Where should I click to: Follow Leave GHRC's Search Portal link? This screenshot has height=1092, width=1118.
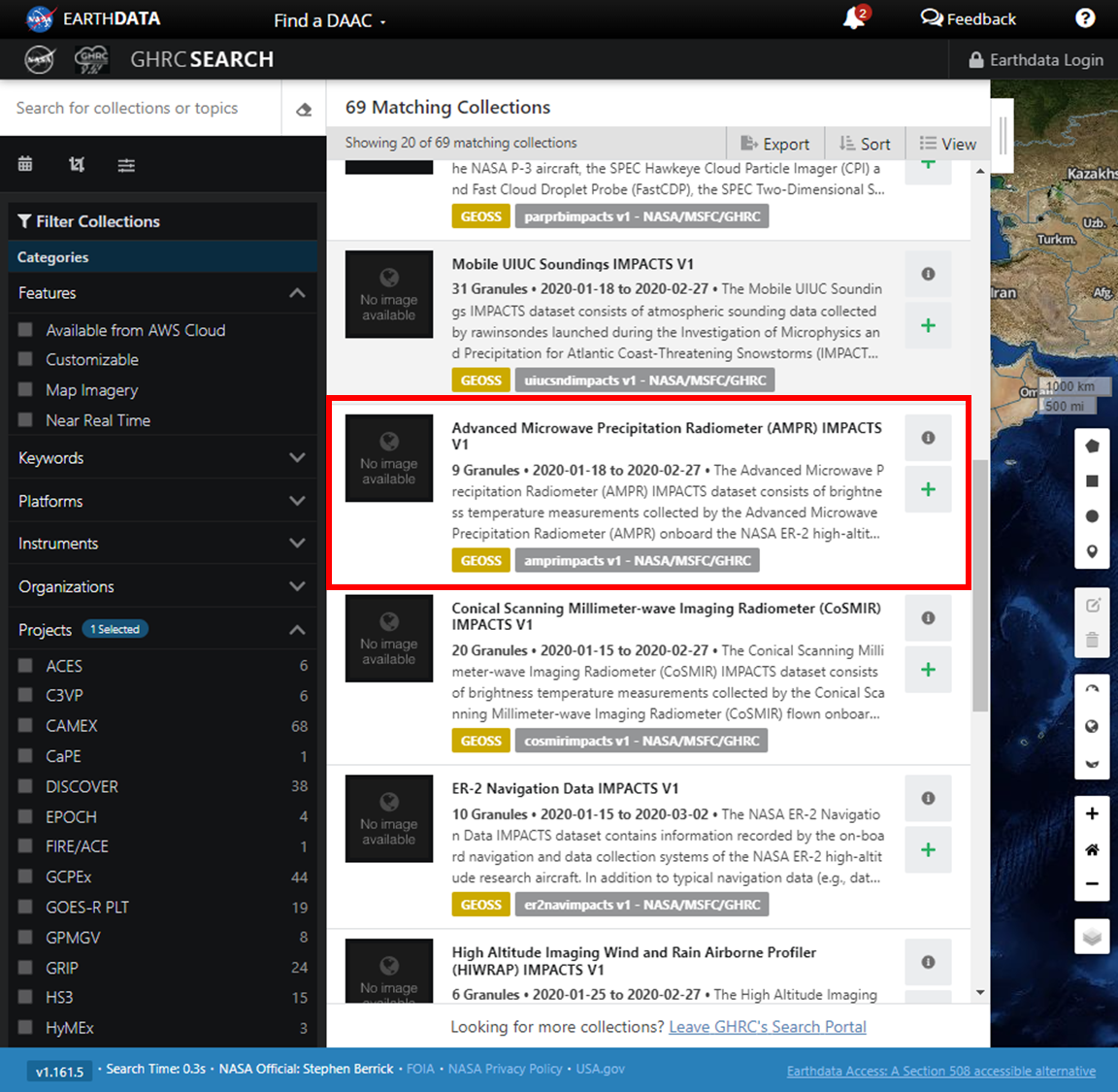coord(767,1027)
